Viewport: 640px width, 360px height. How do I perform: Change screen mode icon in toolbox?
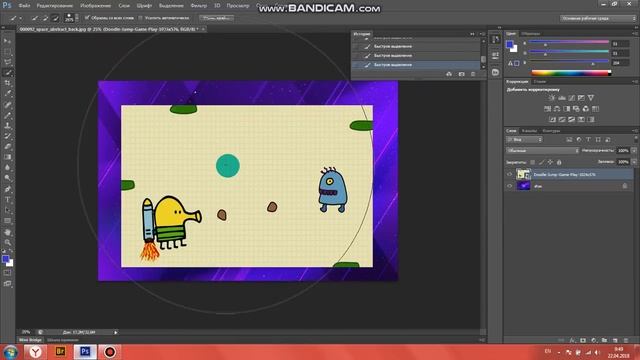7,283
